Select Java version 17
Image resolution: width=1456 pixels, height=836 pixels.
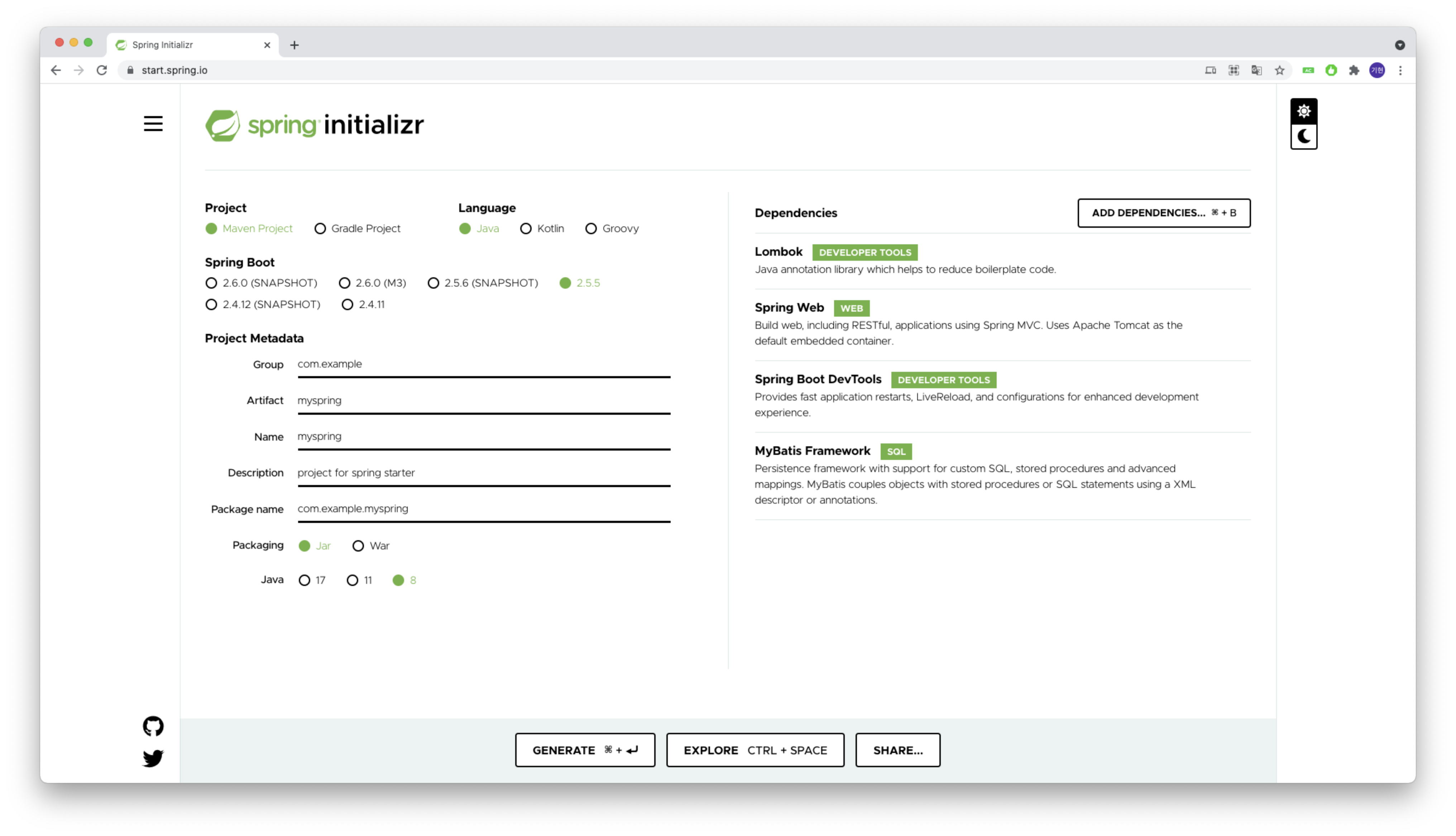pyautogui.click(x=312, y=580)
